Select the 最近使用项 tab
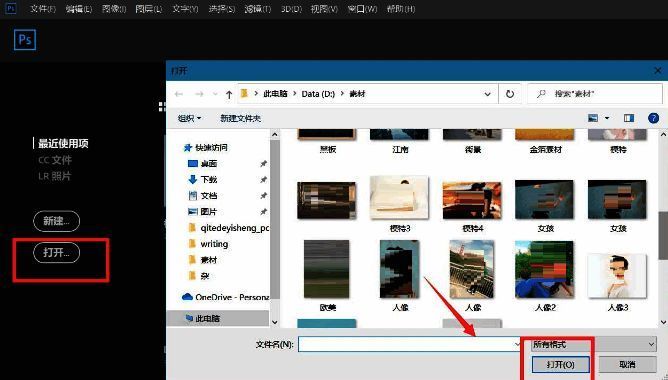This screenshot has height=380, width=668. point(63,144)
